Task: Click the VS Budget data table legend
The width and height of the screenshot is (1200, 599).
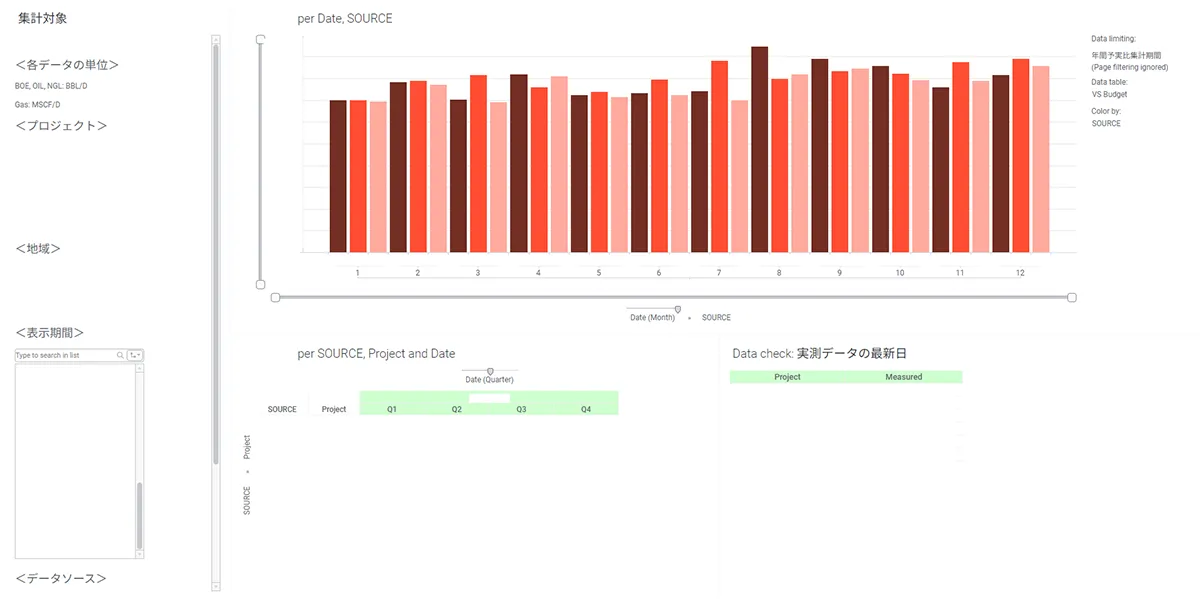Action: pos(1109,94)
